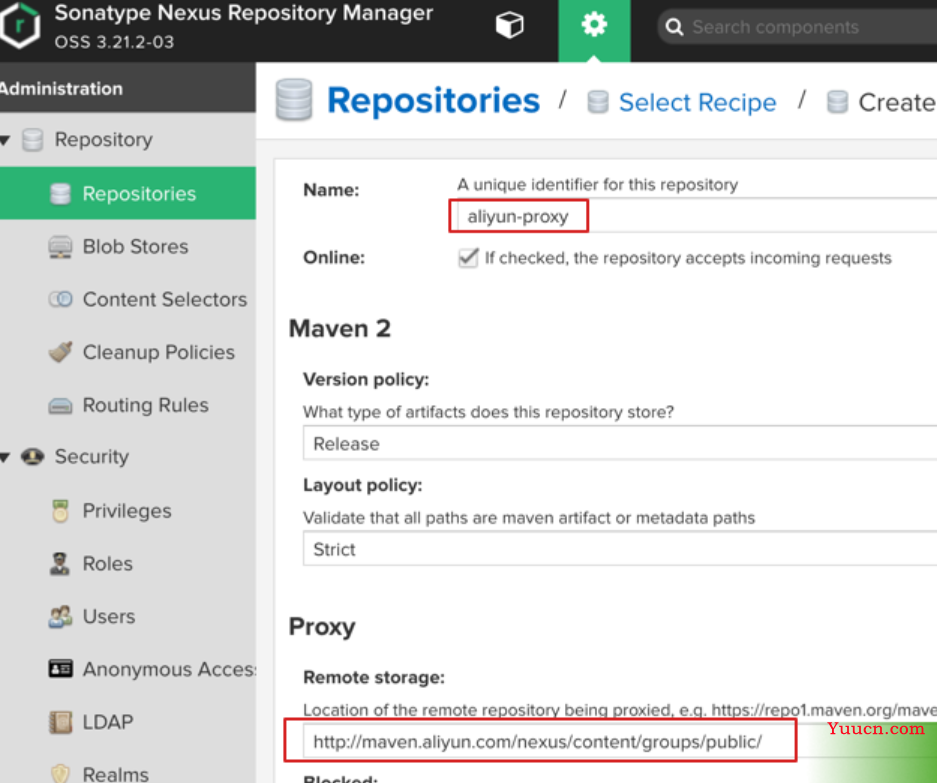Go back to Select Recipe breadcrumb

[x=697, y=102]
